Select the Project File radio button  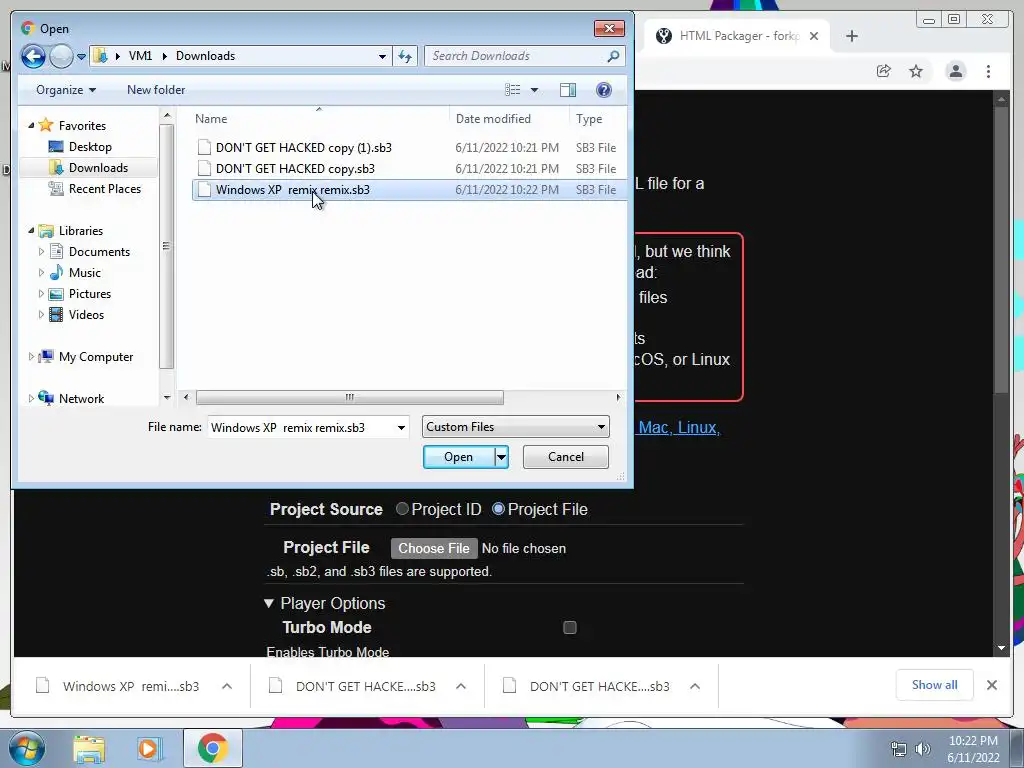tap(498, 509)
